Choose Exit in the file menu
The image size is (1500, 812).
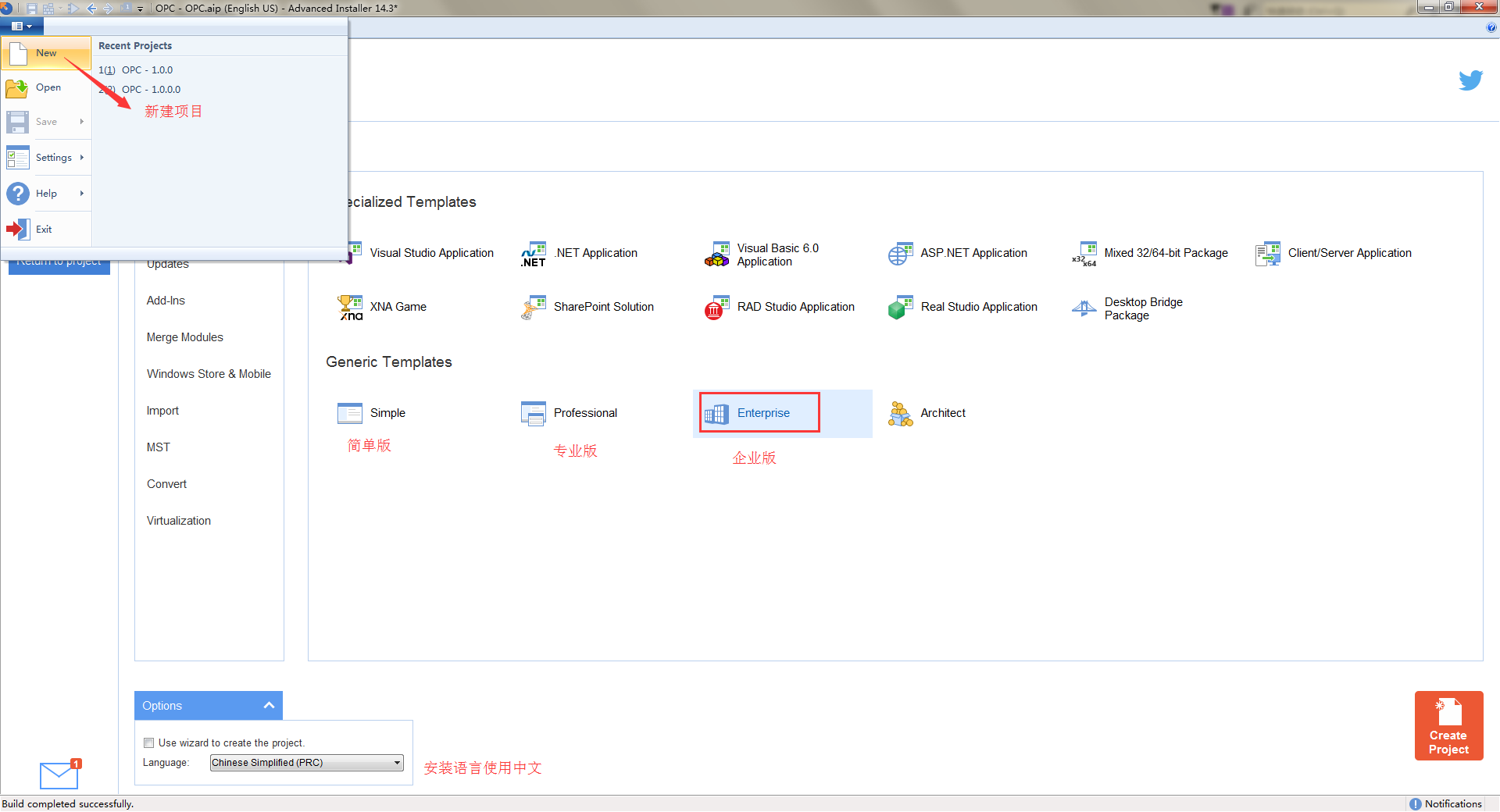point(46,230)
